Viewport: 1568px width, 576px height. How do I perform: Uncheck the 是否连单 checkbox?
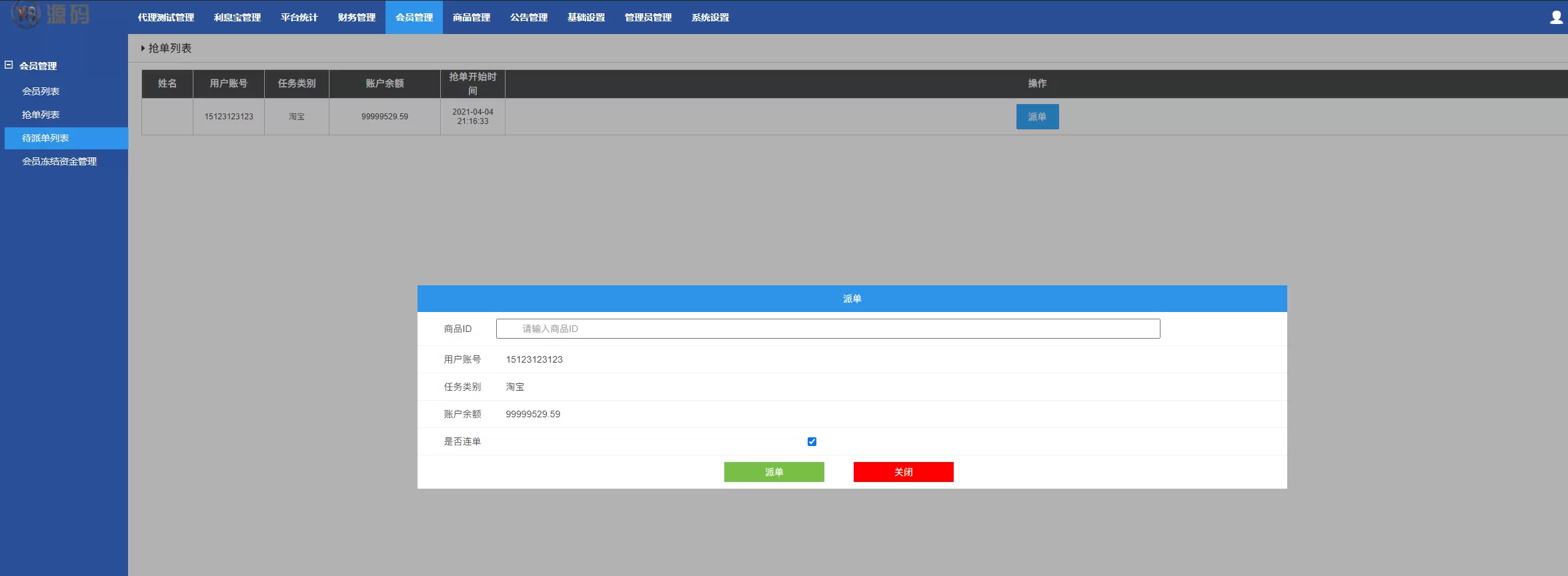tap(812, 441)
